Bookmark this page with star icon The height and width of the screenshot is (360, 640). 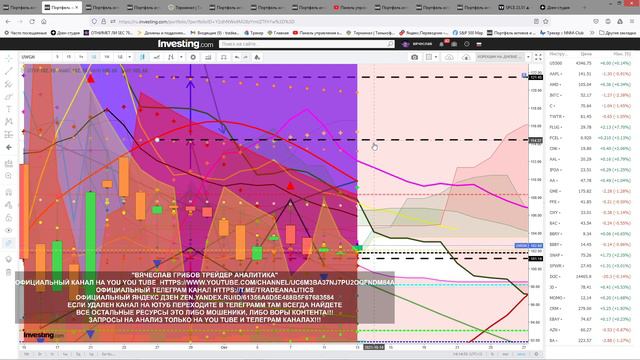tap(546, 21)
